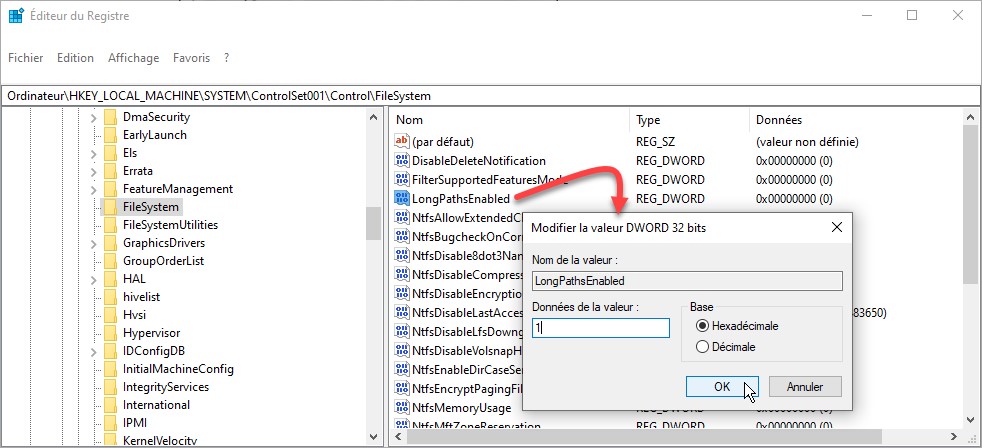Cancel the dialog with Annuler
982x448 pixels.
point(804,386)
